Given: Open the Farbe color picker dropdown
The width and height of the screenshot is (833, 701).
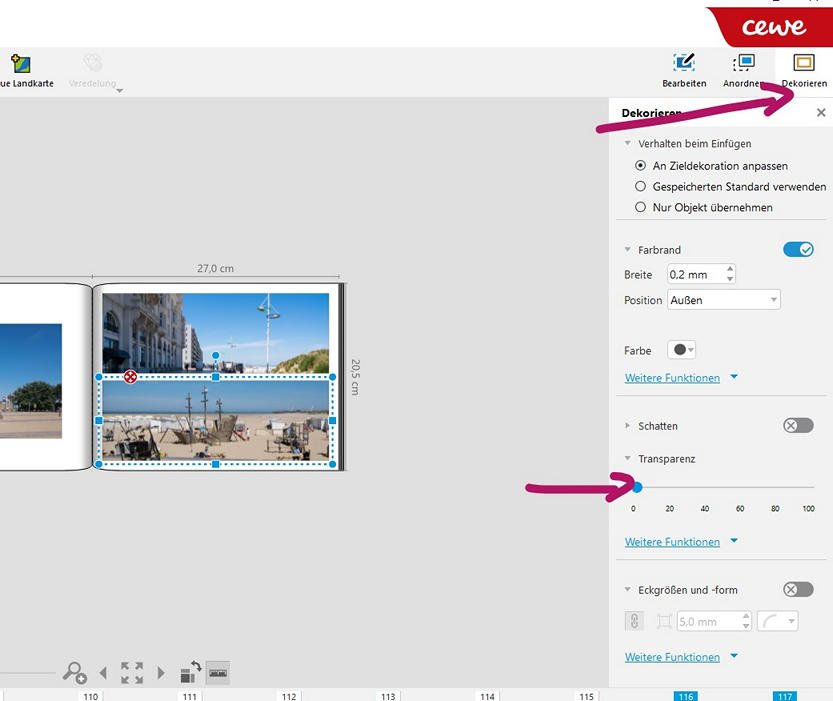Looking at the screenshot, I should coord(684,350).
